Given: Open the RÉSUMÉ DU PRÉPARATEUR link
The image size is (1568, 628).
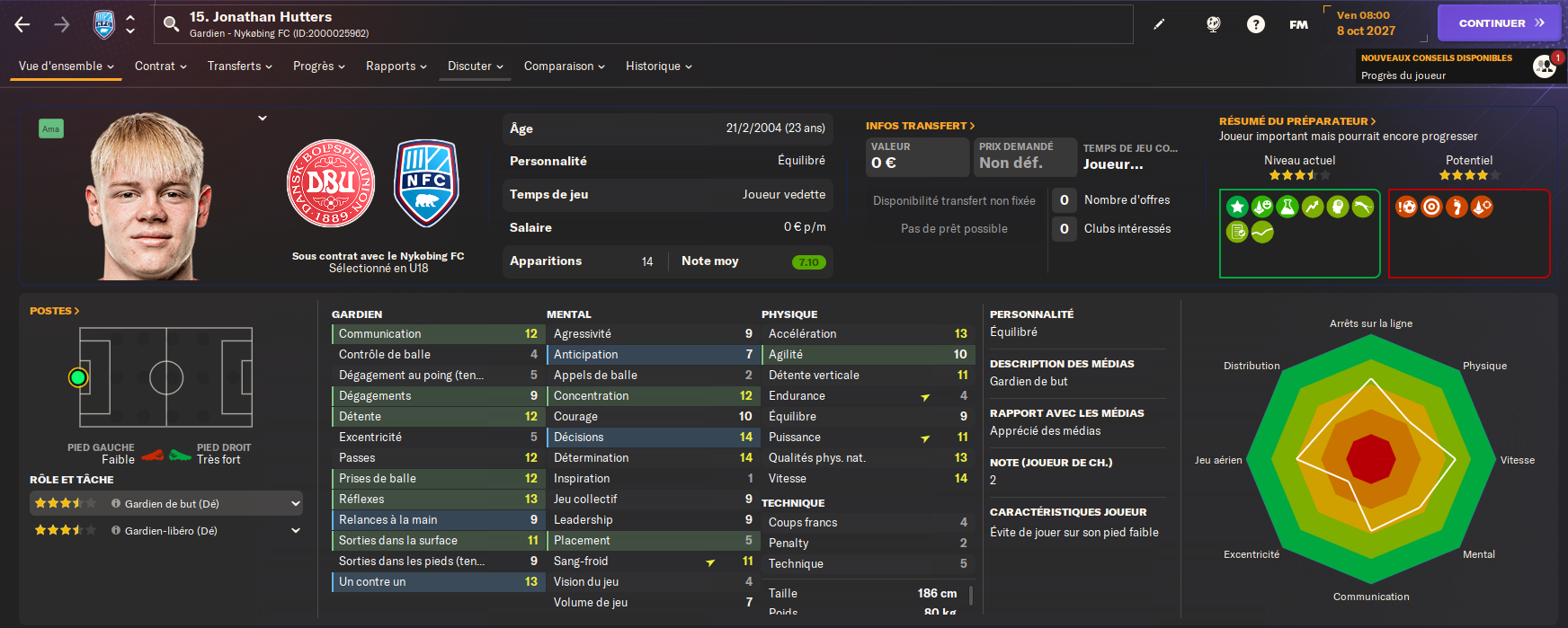Looking at the screenshot, I should click(x=1296, y=121).
